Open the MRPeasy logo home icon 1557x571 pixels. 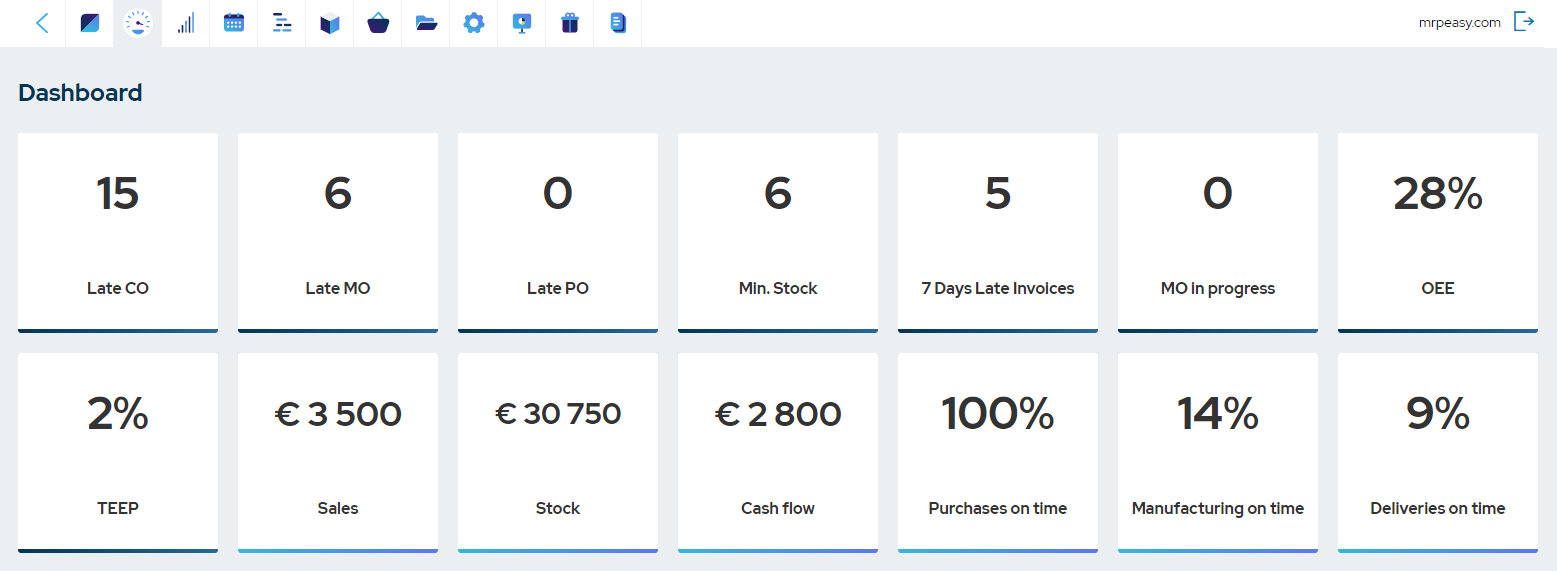(90, 23)
